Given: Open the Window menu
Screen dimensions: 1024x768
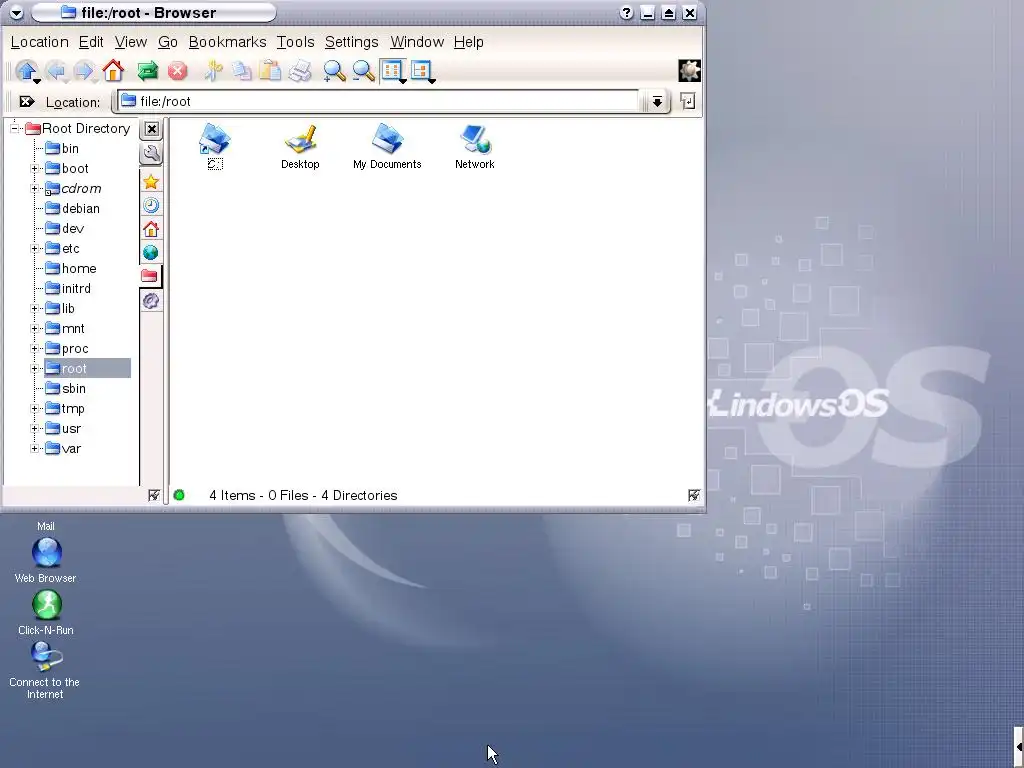Looking at the screenshot, I should pyautogui.click(x=417, y=42).
